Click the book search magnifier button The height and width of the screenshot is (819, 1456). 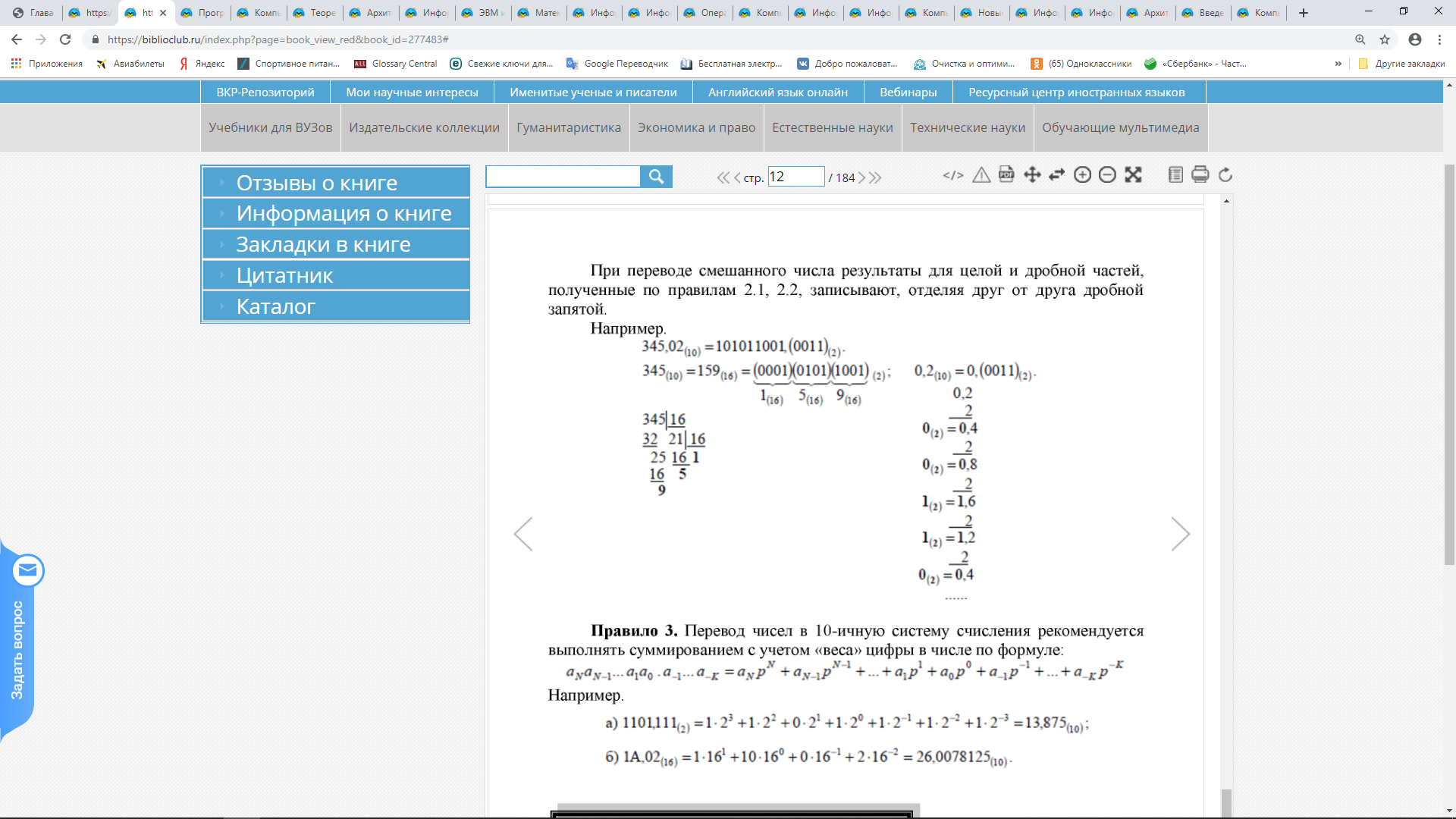coord(656,177)
